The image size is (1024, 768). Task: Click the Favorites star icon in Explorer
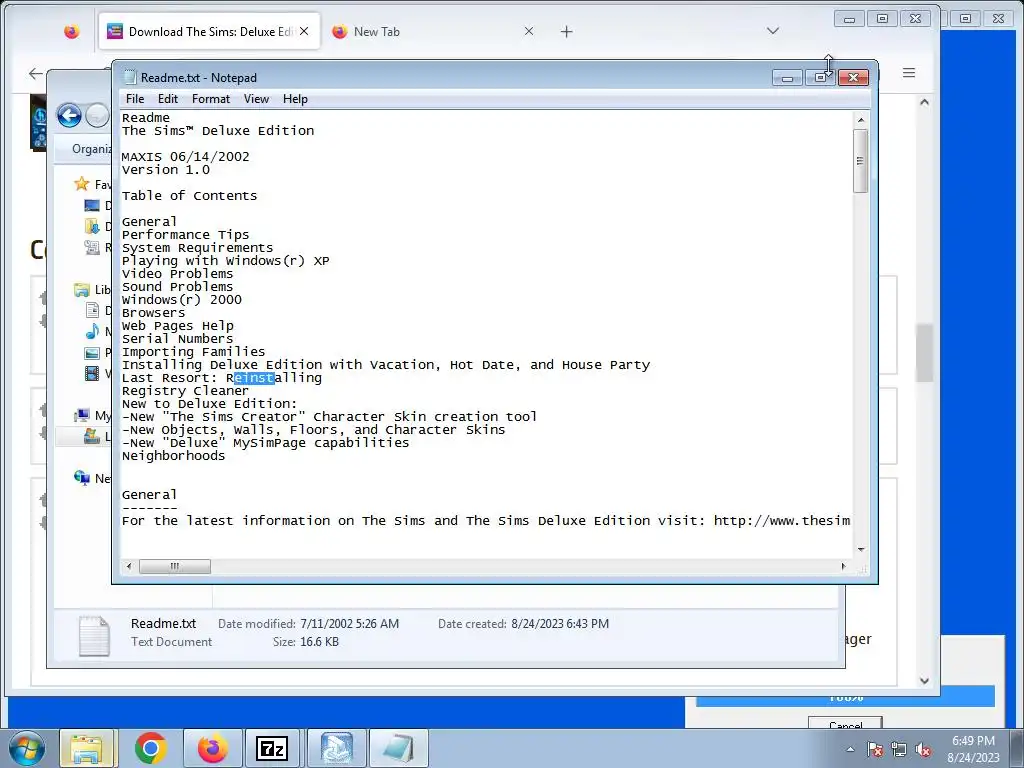pos(81,184)
